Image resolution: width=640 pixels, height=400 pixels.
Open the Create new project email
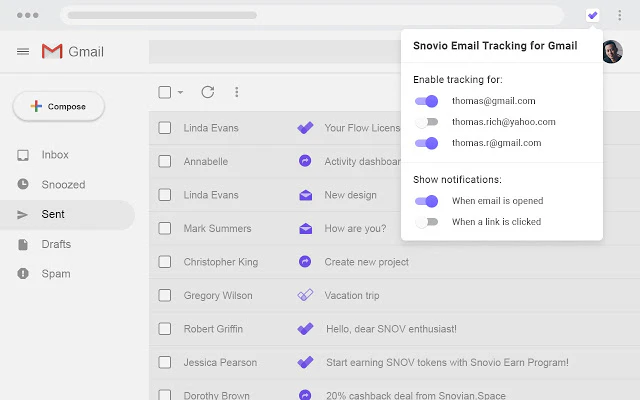[x=367, y=262]
